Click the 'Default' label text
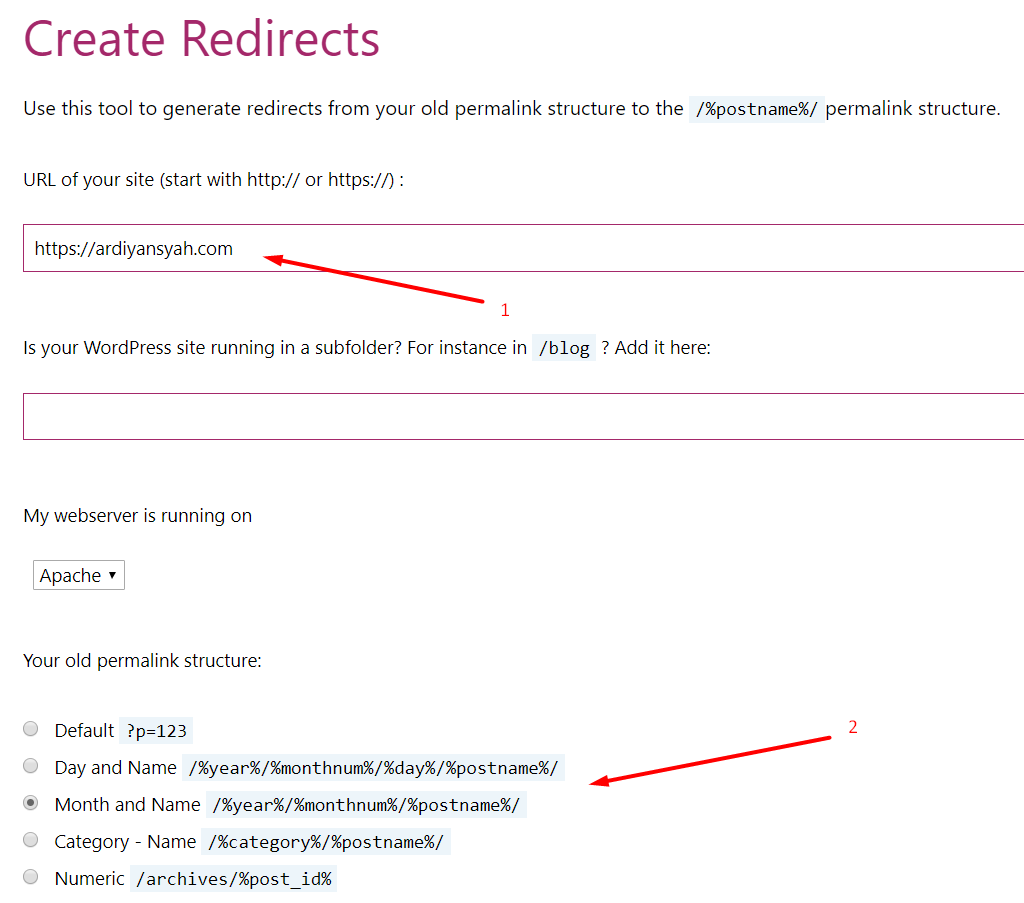 click(84, 731)
